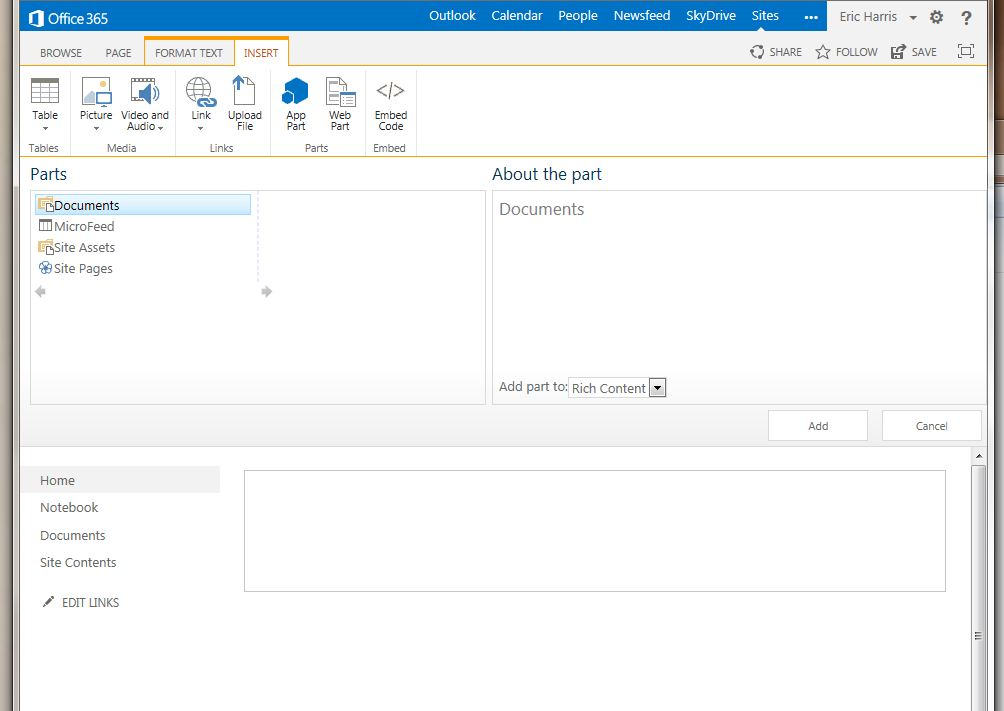Click the Documents library icon in Parts
This screenshot has height=711, width=1004.
click(45, 205)
